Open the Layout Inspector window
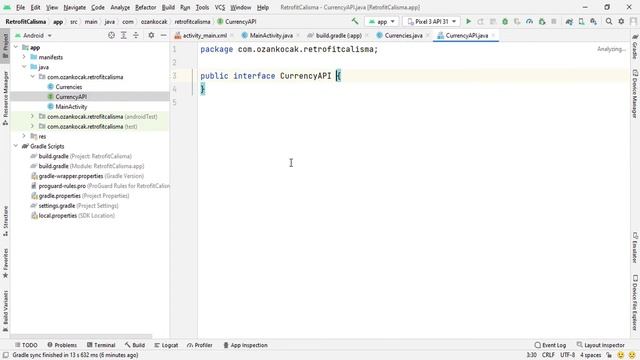The height and width of the screenshot is (360, 640). tap(600, 345)
